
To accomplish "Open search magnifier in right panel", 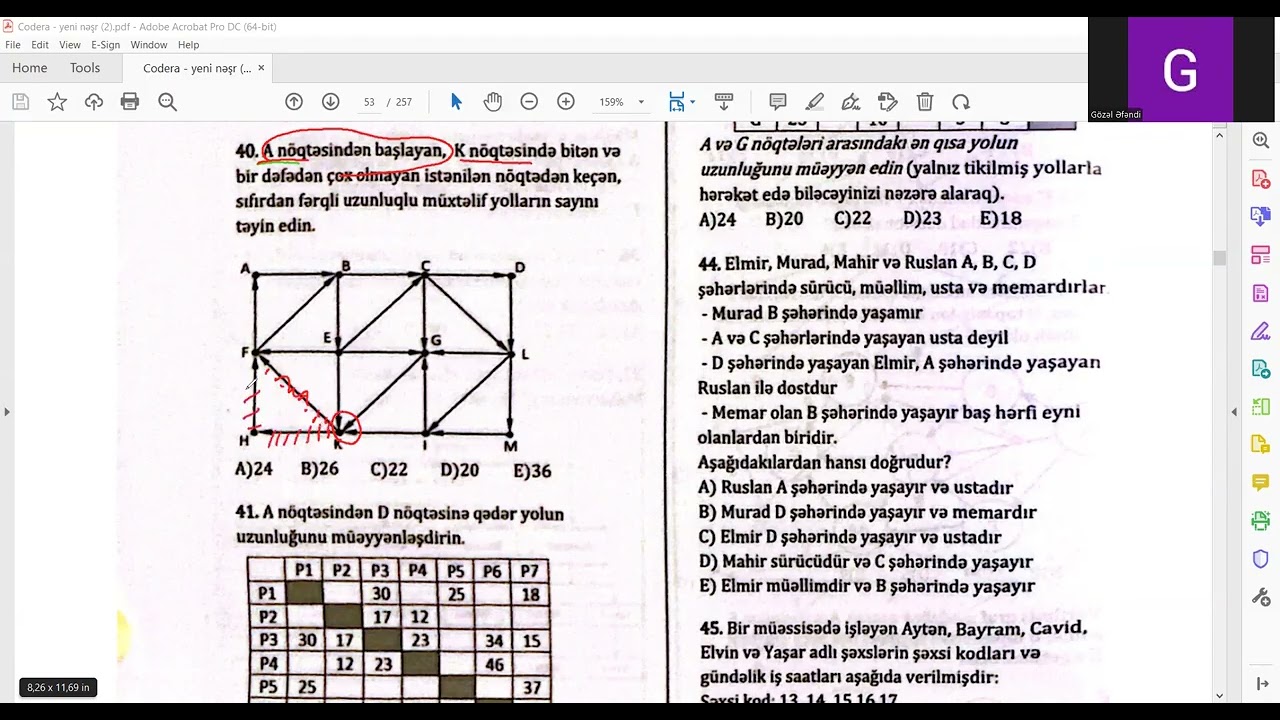I will [1261, 140].
